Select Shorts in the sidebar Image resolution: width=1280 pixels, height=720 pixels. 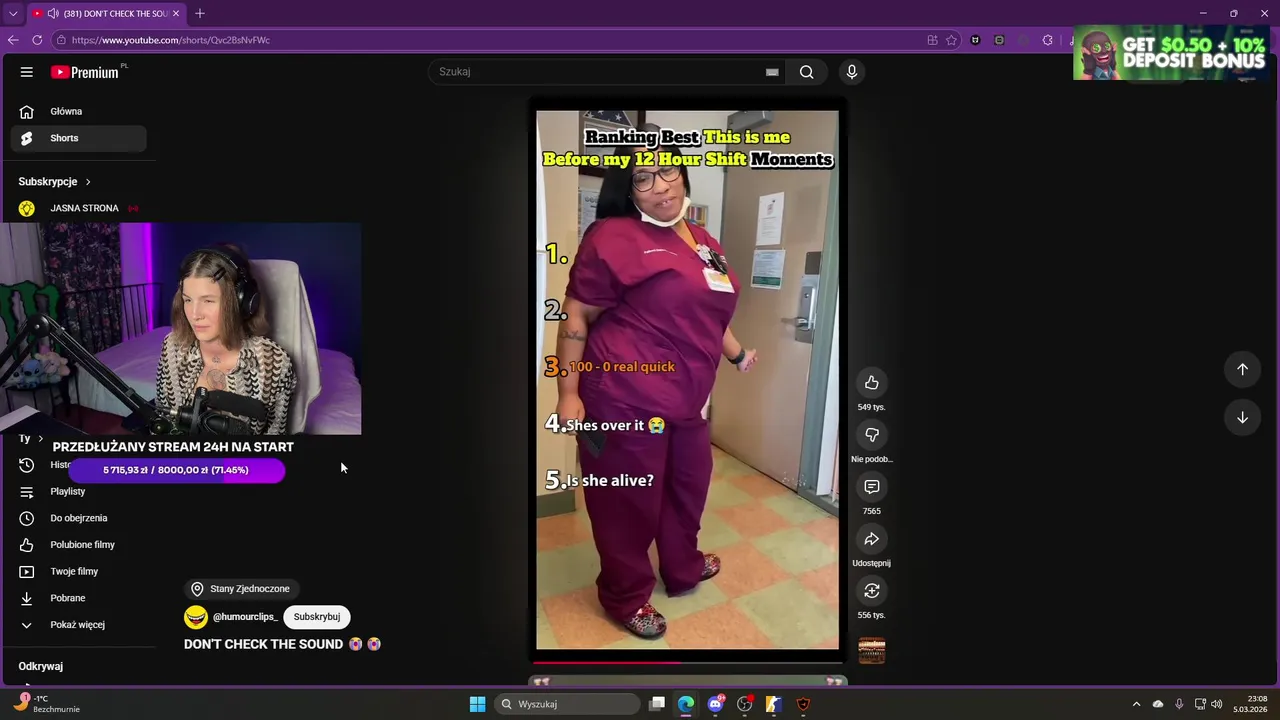click(78, 138)
